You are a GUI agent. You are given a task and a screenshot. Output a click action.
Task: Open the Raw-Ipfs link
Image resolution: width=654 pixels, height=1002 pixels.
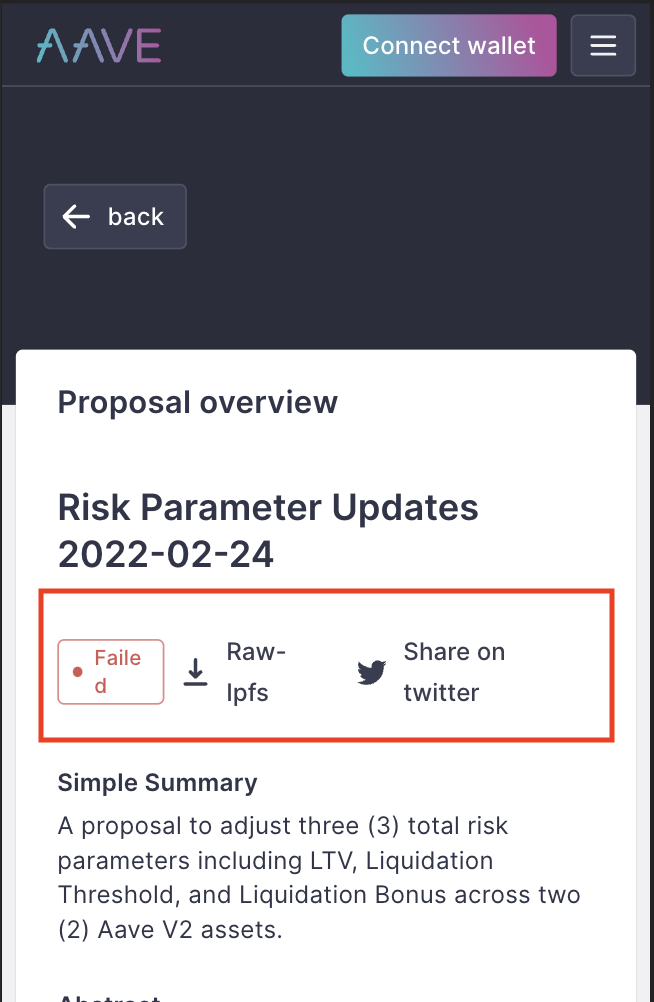coord(256,672)
